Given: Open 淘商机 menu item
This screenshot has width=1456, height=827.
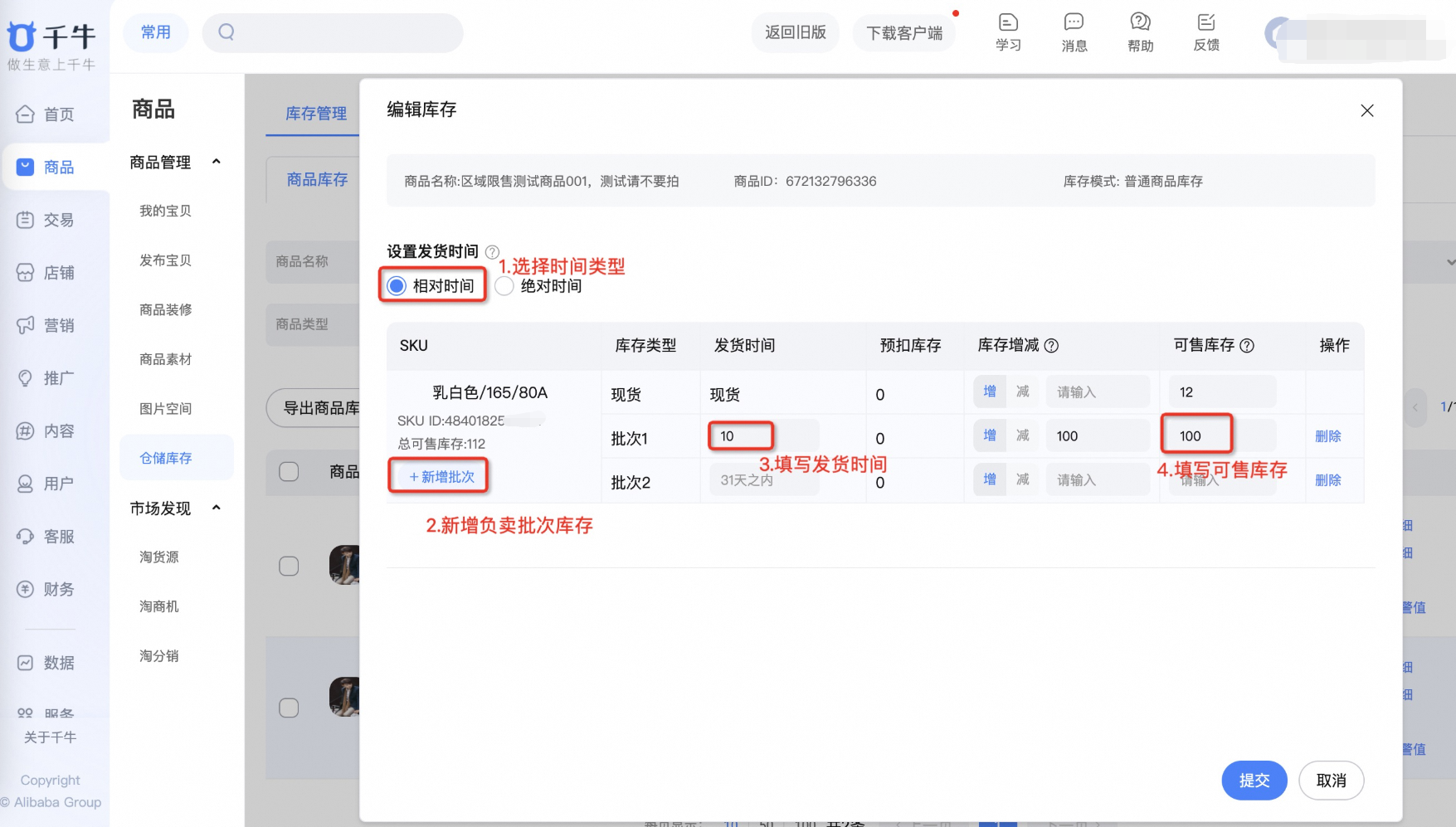Looking at the screenshot, I should pos(159,606).
